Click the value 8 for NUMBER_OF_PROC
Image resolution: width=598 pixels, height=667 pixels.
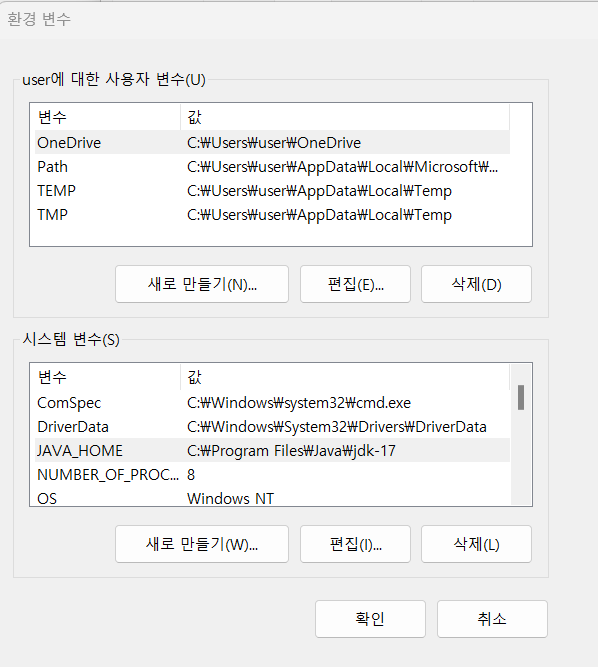(x=191, y=475)
